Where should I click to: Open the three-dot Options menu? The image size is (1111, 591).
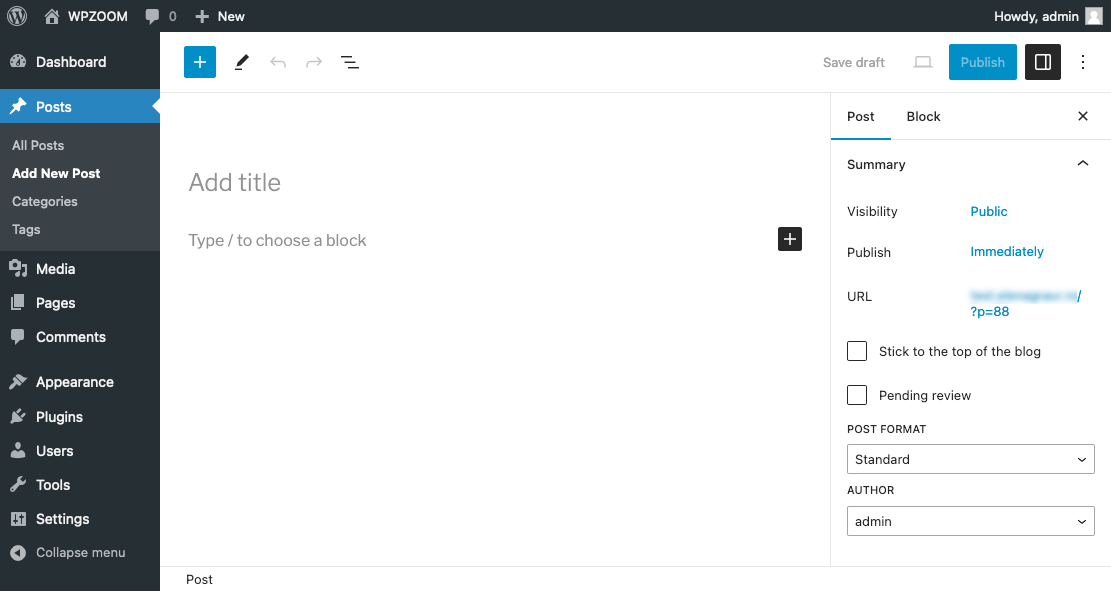click(1083, 62)
